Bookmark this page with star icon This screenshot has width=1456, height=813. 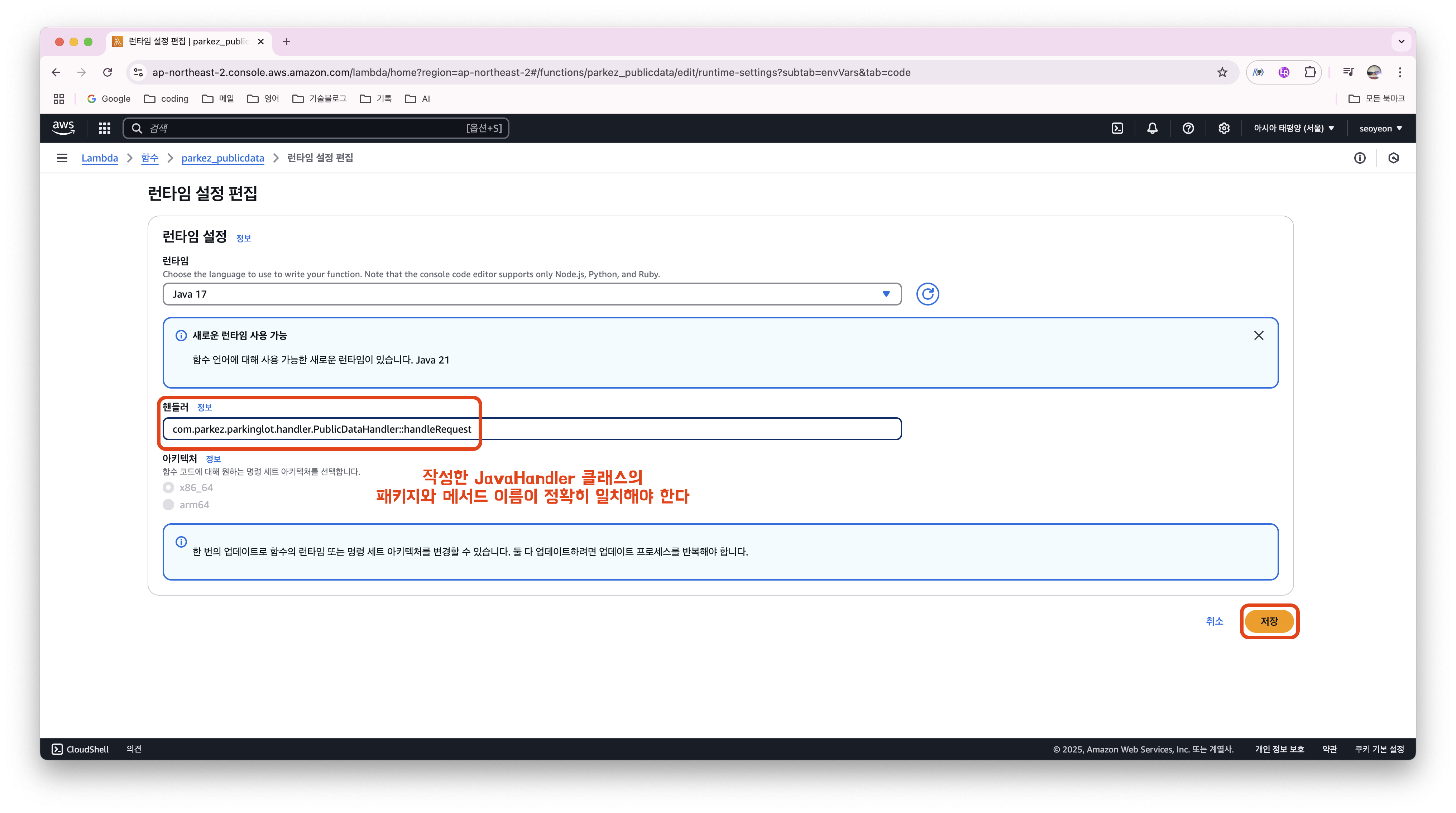(1222, 72)
